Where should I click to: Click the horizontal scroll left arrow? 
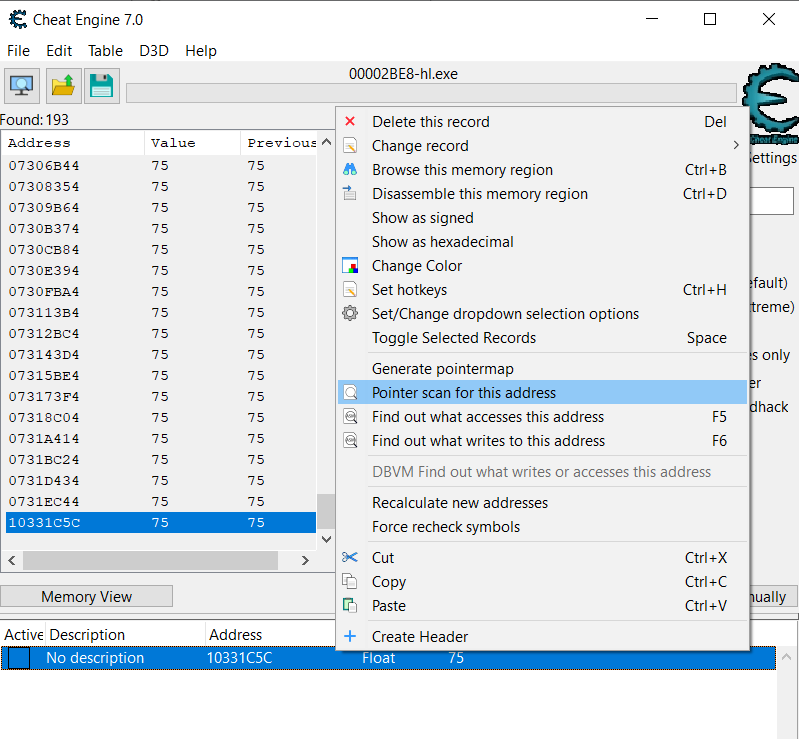point(12,561)
